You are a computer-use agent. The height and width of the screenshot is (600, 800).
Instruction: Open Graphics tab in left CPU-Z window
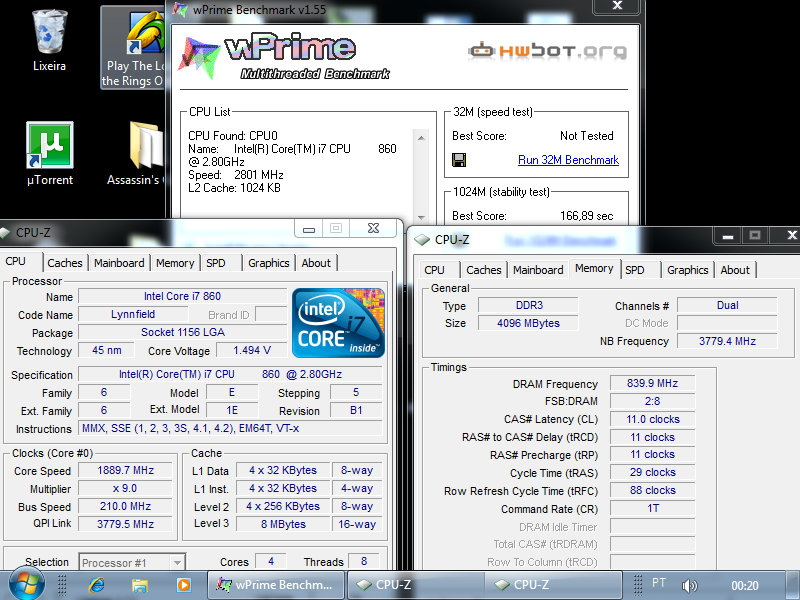(269, 263)
